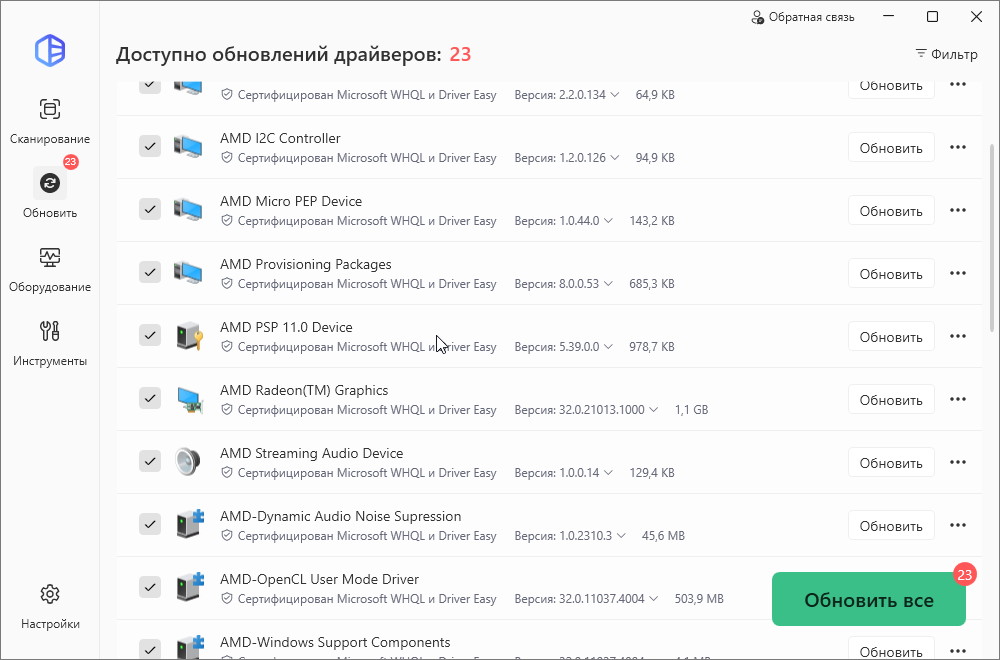1000x660 pixels.
Task: Uncheck the AMD-Dynamic Audio Noise Supression checkbox
Action: [x=150, y=525]
